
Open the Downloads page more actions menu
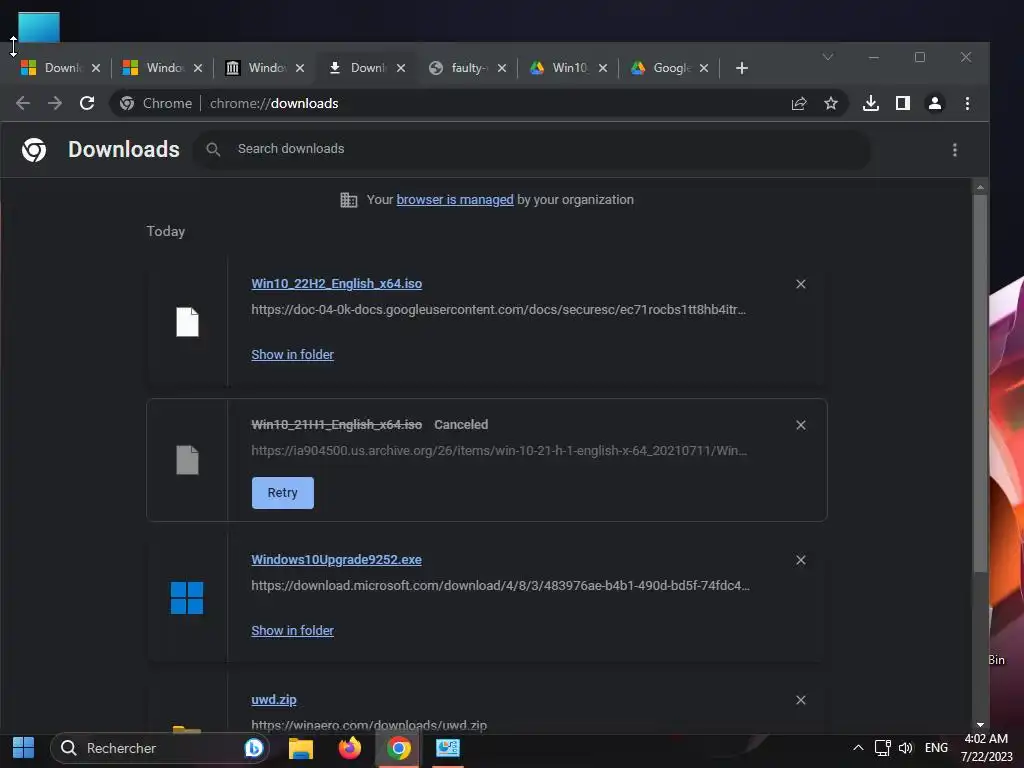[x=955, y=150]
